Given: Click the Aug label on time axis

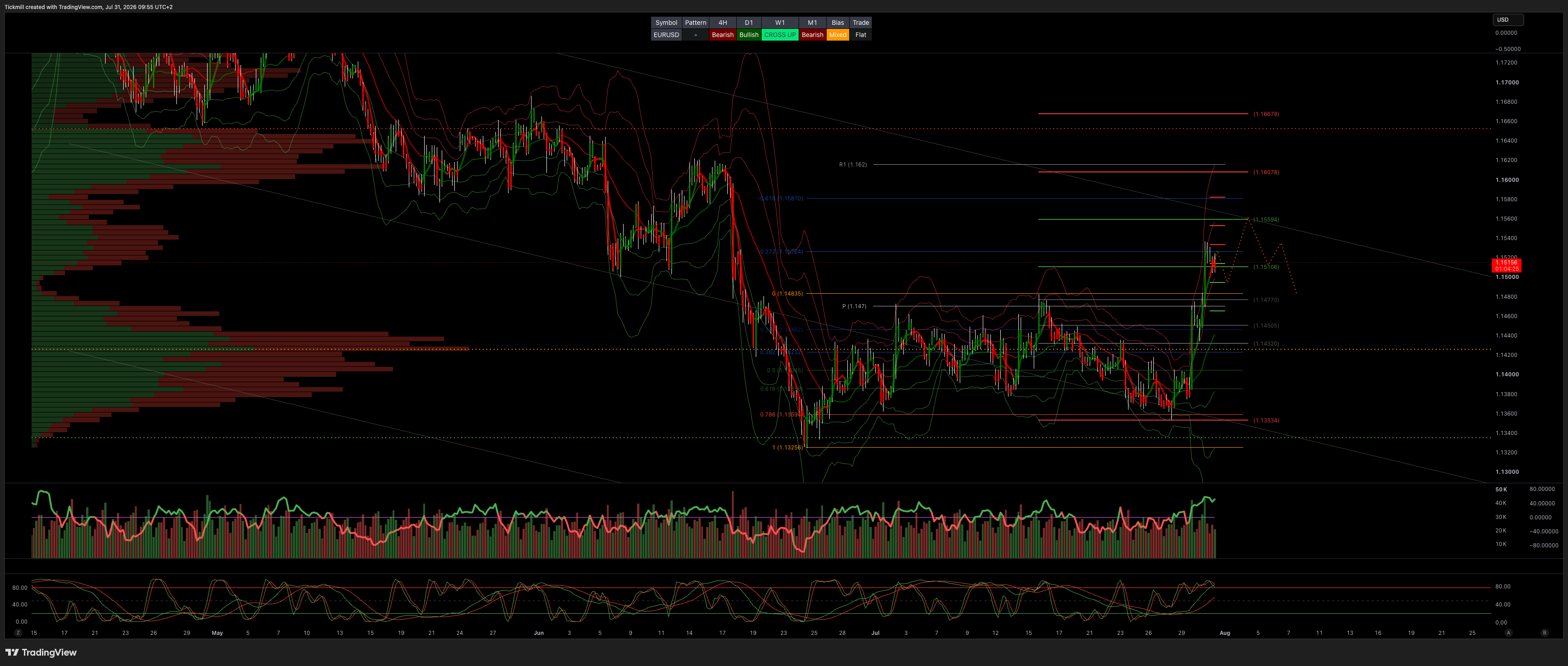Looking at the screenshot, I should click(x=1225, y=633).
